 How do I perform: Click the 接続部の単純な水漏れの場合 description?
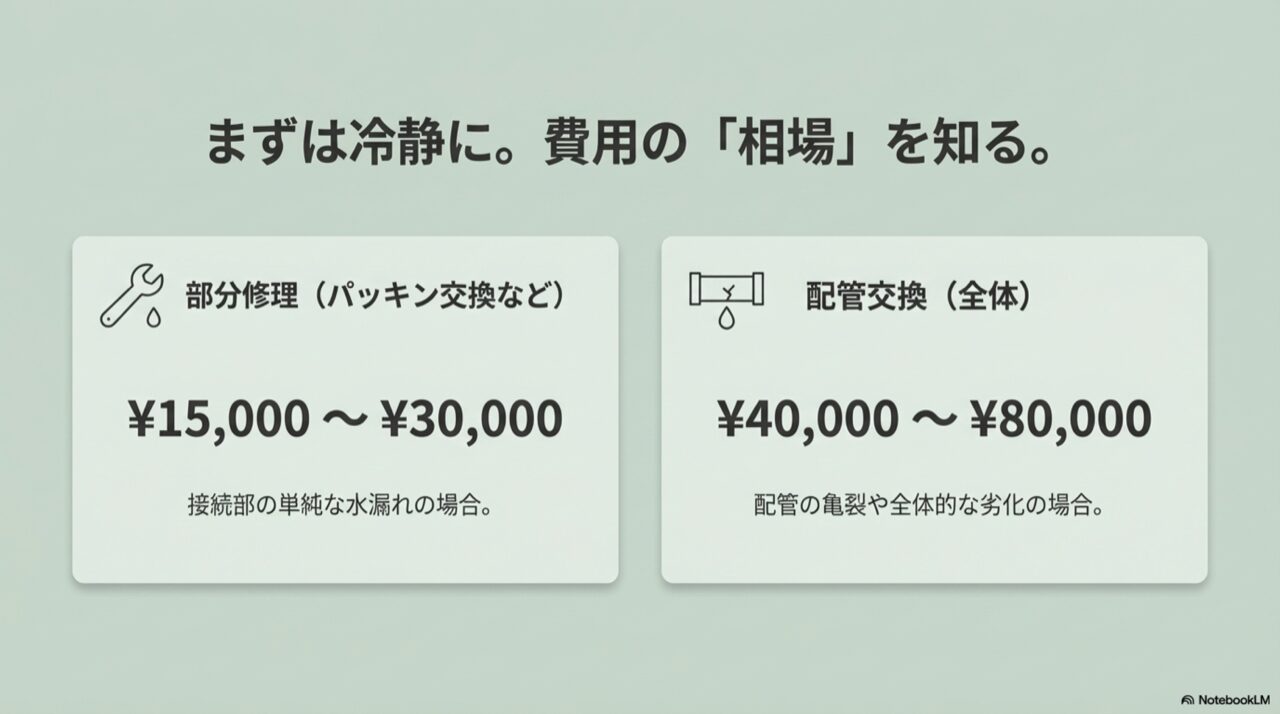[x=344, y=504]
